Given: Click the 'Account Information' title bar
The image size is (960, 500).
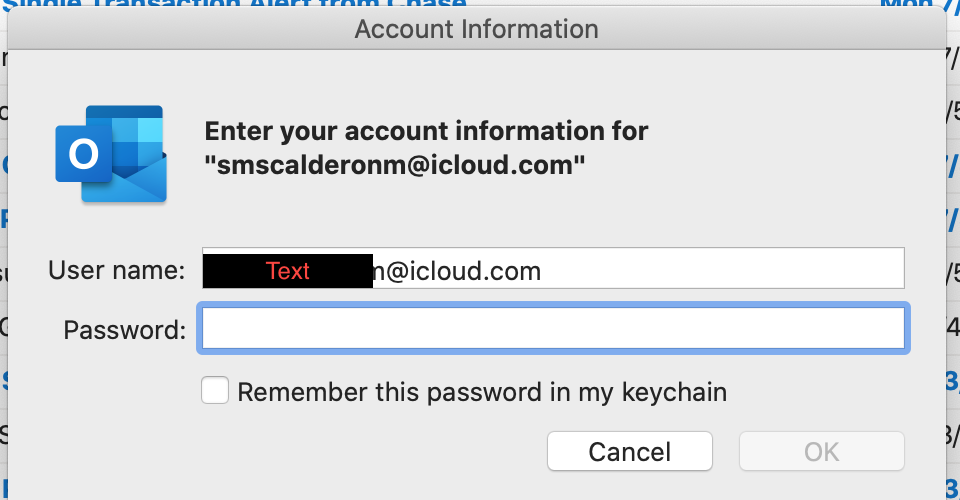Looking at the screenshot, I should pyautogui.click(x=476, y=29).
